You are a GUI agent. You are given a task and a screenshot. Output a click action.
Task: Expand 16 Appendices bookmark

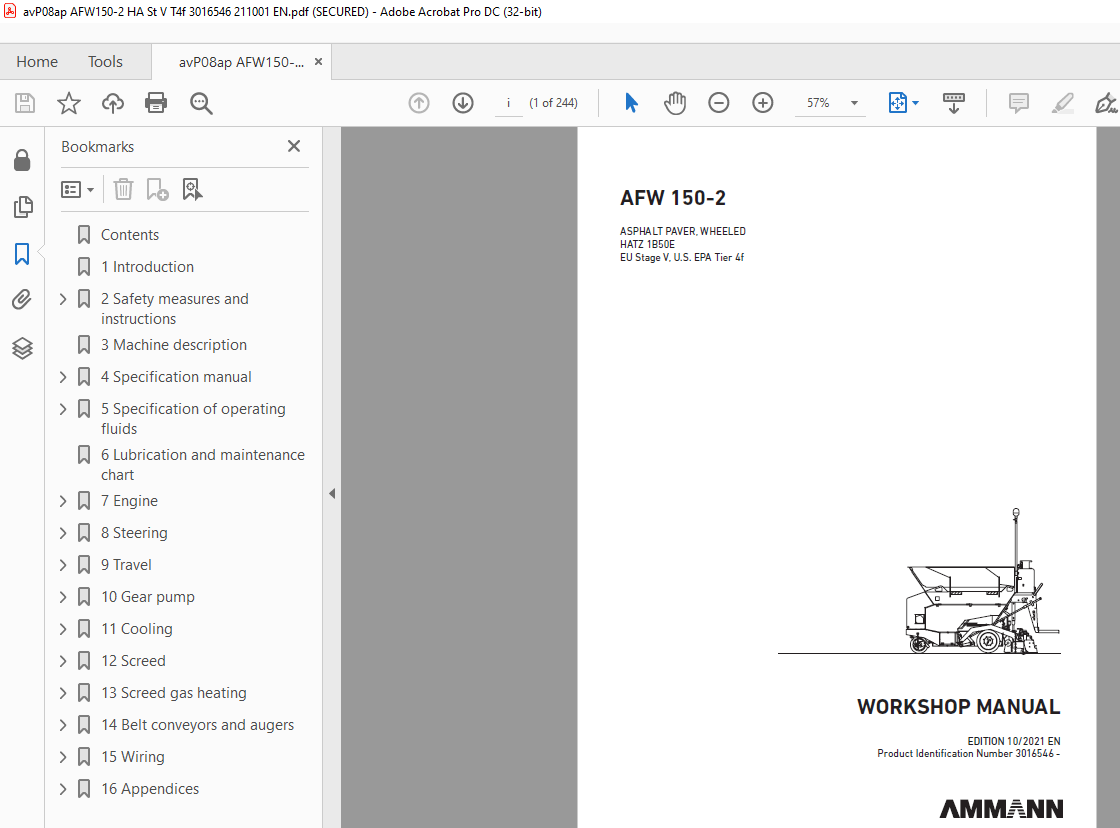(63, 789)
